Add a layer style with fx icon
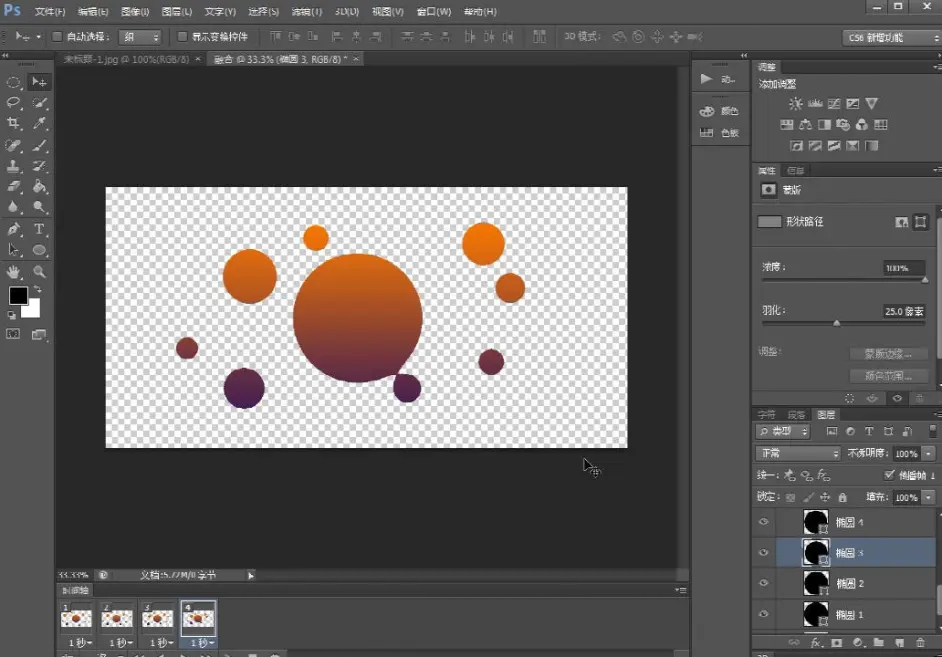Image resolution: width=942 pixels, height=657 pixels. click(x=816, y=642)
